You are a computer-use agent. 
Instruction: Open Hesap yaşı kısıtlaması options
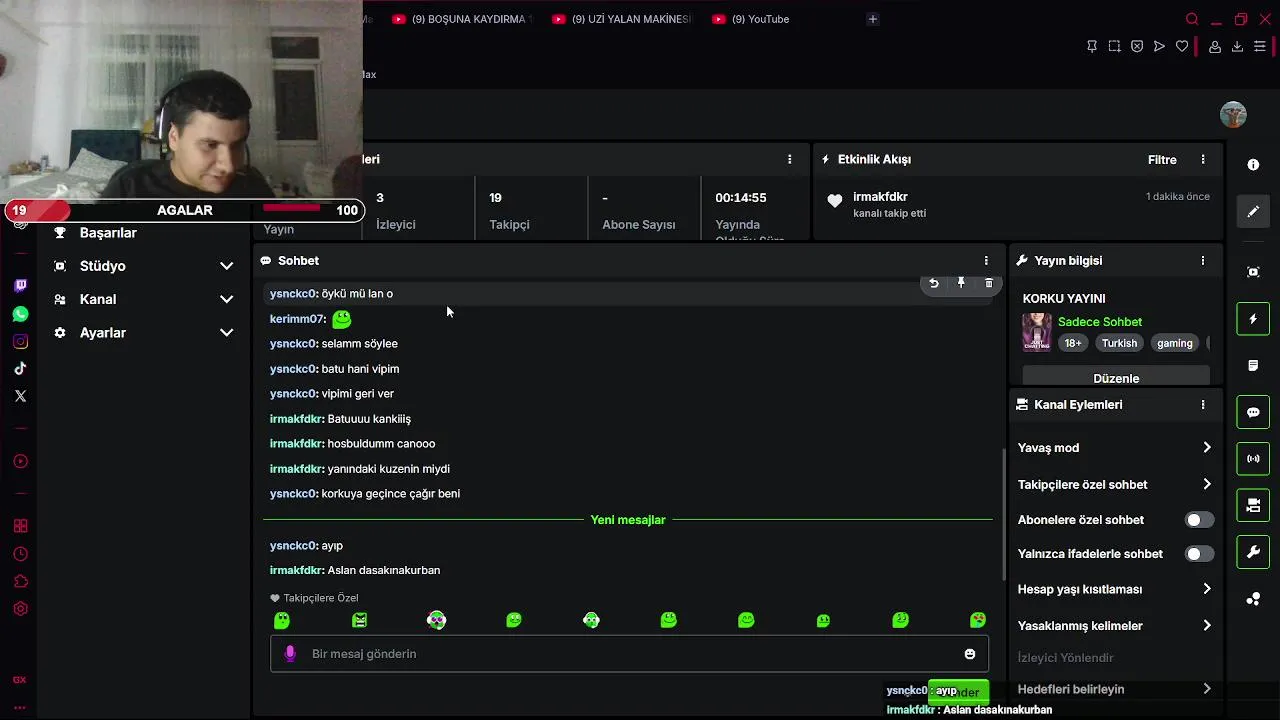click(1114, 590)
